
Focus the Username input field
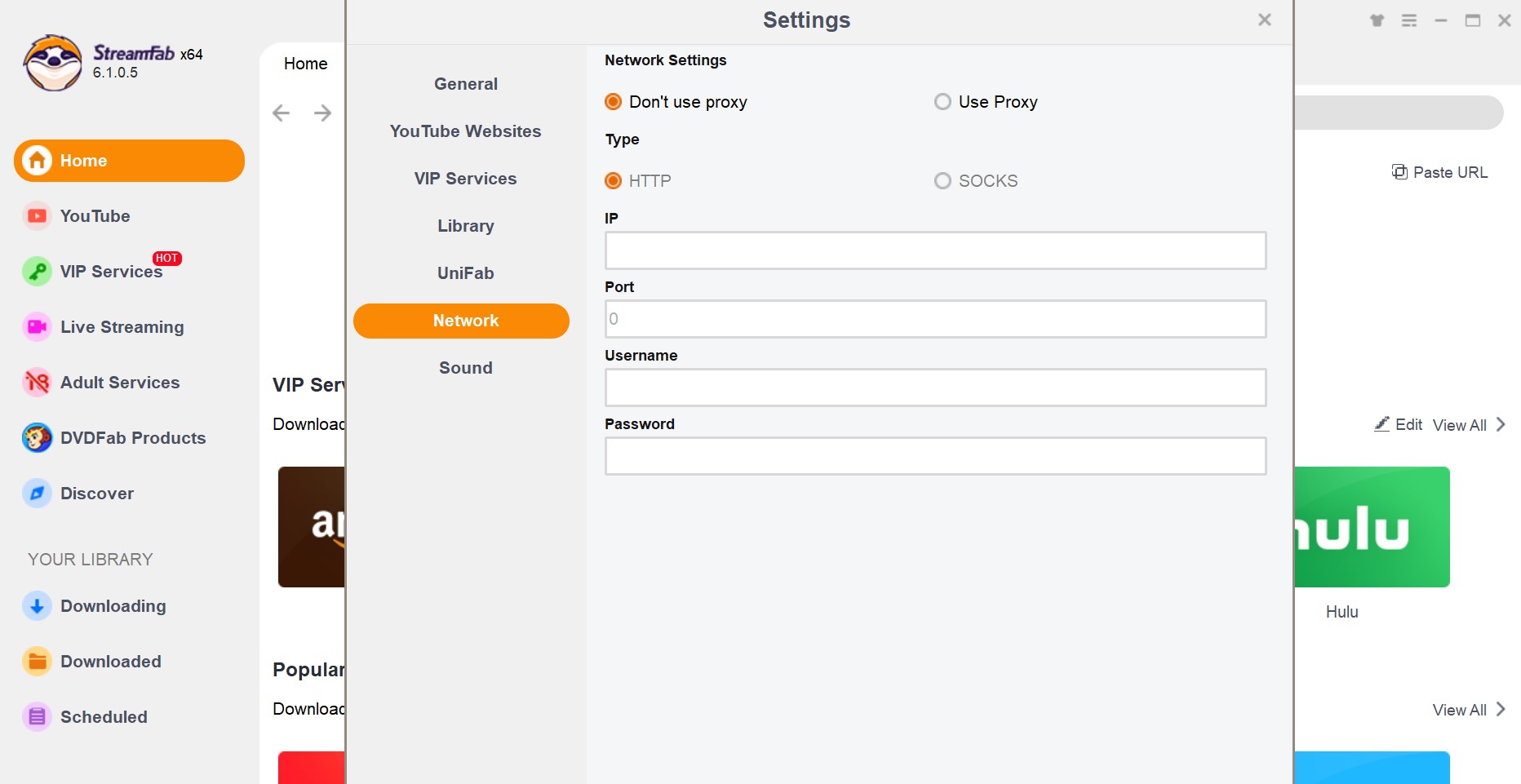(935, 388)
